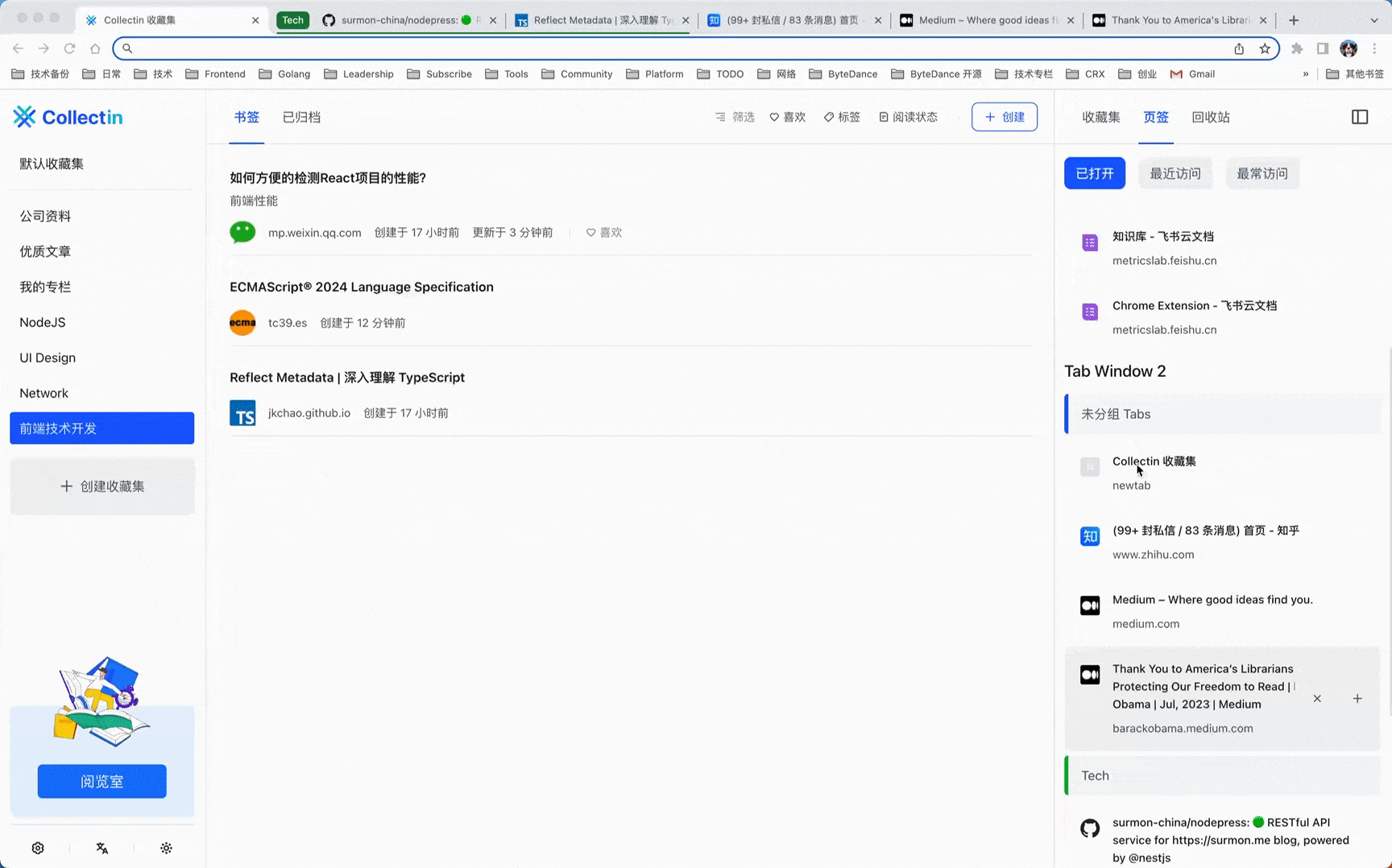This screenshot has width=1392, height=868.
Task: Reload the page with the browser refresh icon
Action: tap(70, 48)
